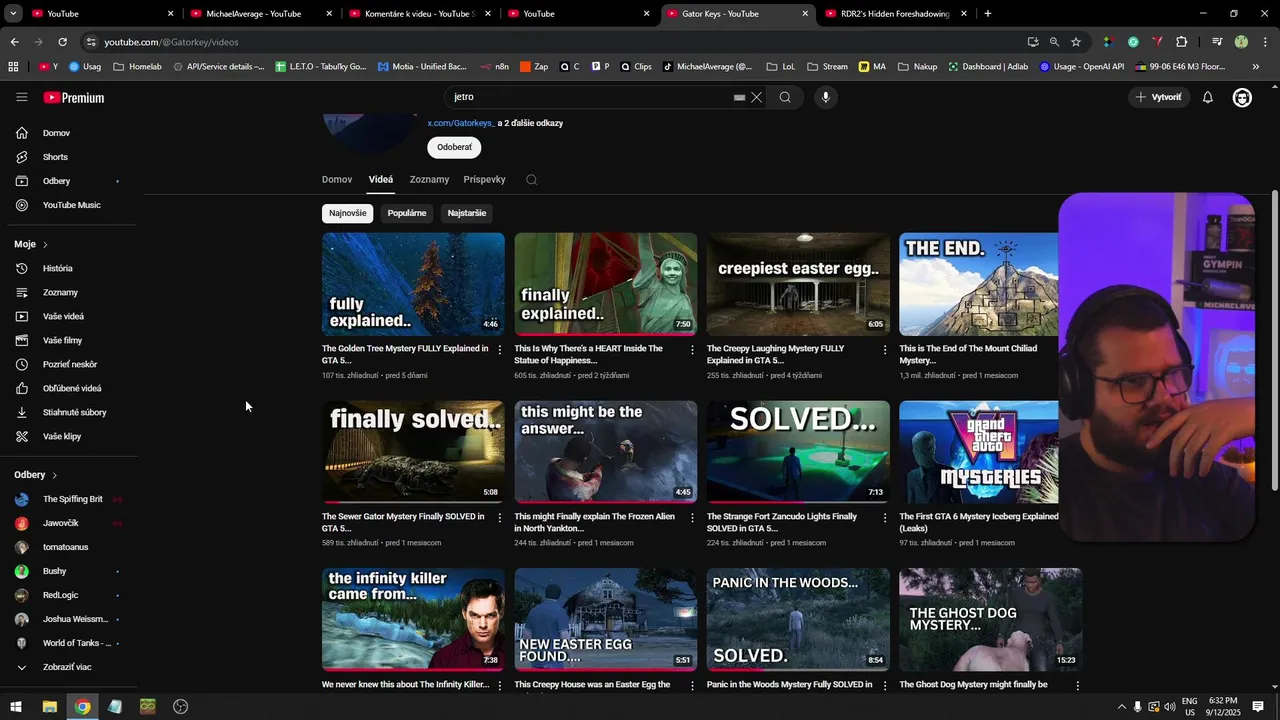Open File Explorer from the taskbar
Image resolution: width=1280 pixels, height=720 pixels.
[x=49, y=707]
